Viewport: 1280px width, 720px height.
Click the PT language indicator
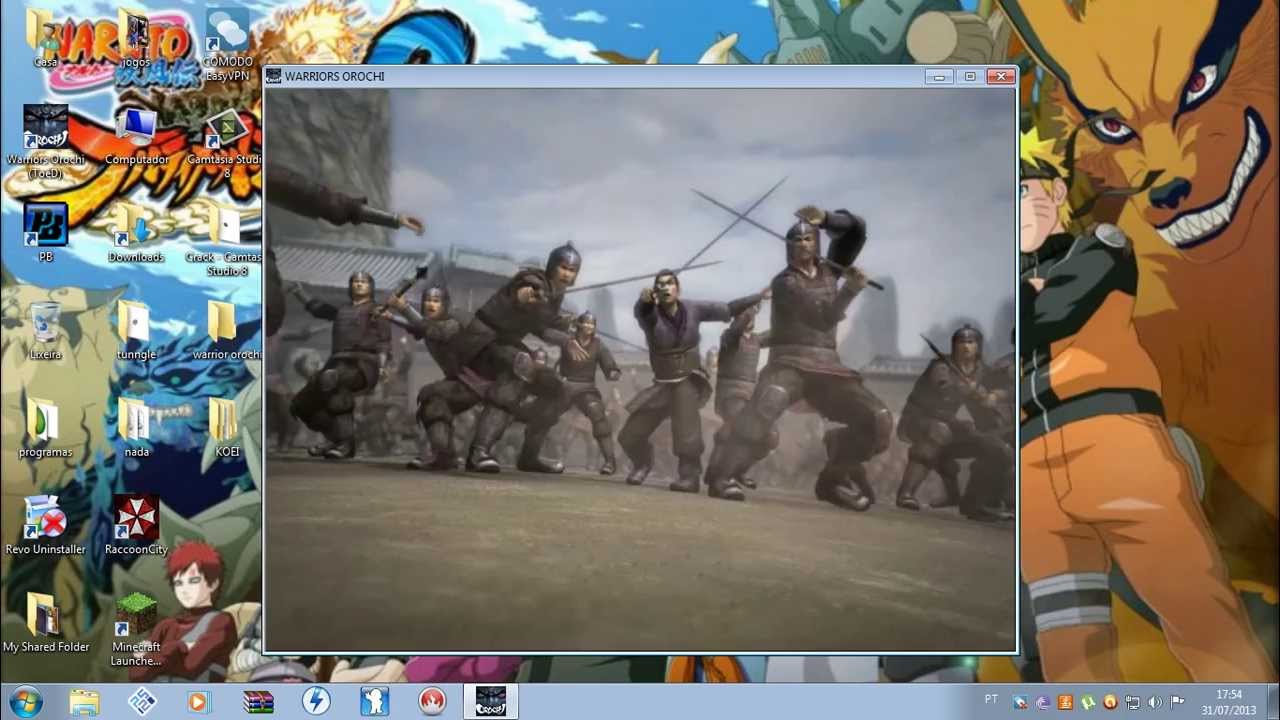(x=991, y=699)
